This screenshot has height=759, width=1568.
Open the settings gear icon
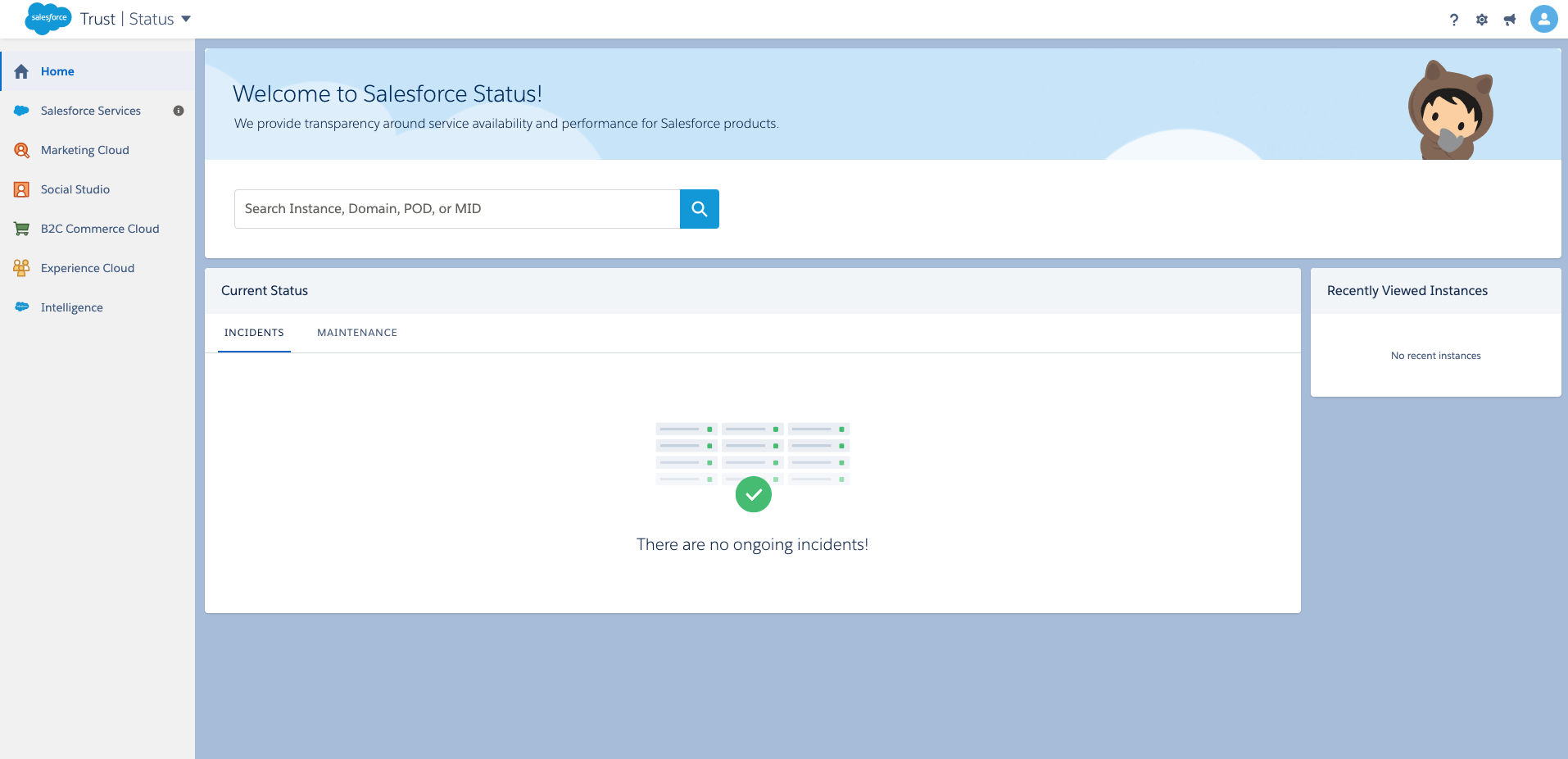pyautogui.click(x=1482, y=20)
